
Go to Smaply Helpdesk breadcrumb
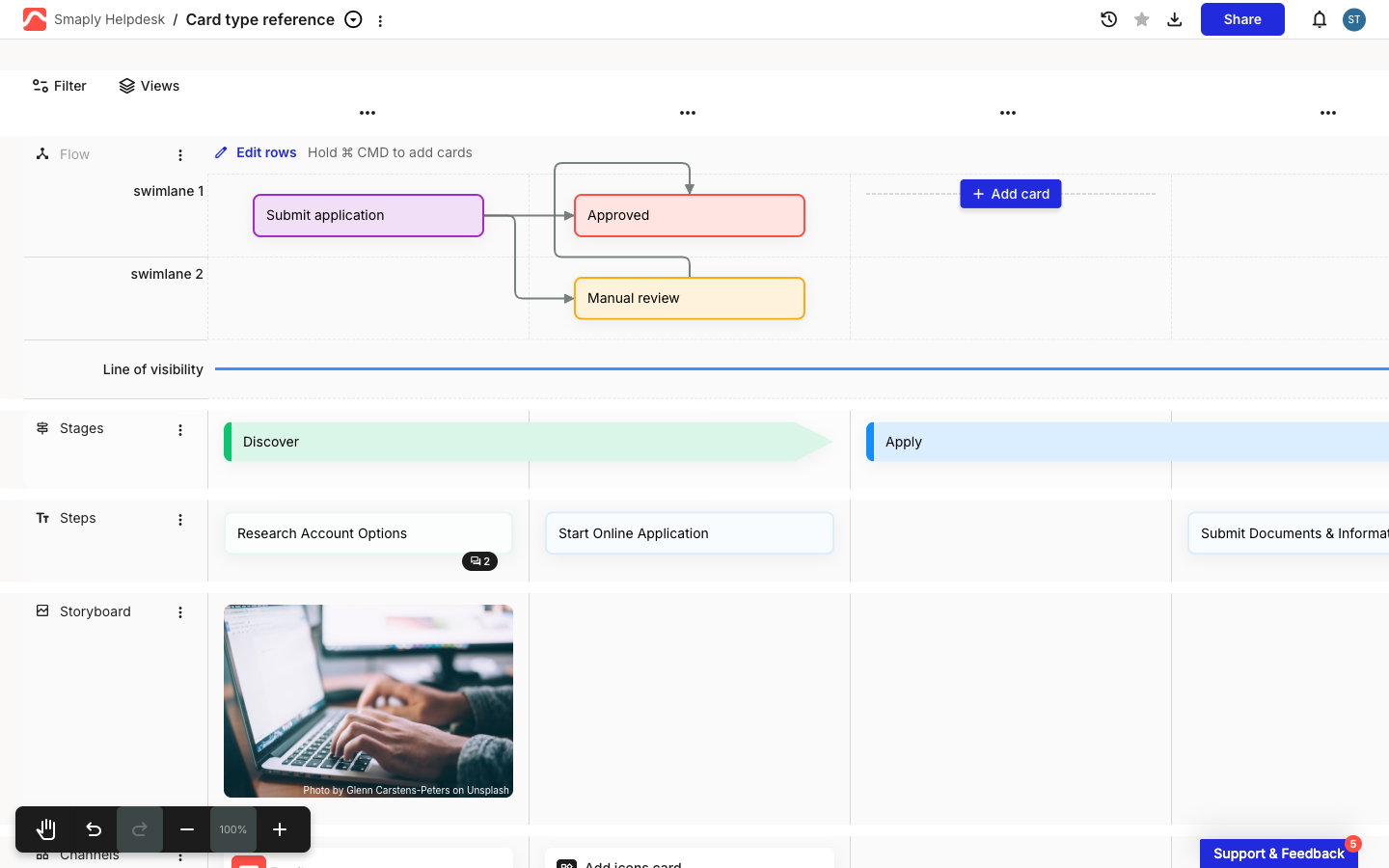point(109,19)
